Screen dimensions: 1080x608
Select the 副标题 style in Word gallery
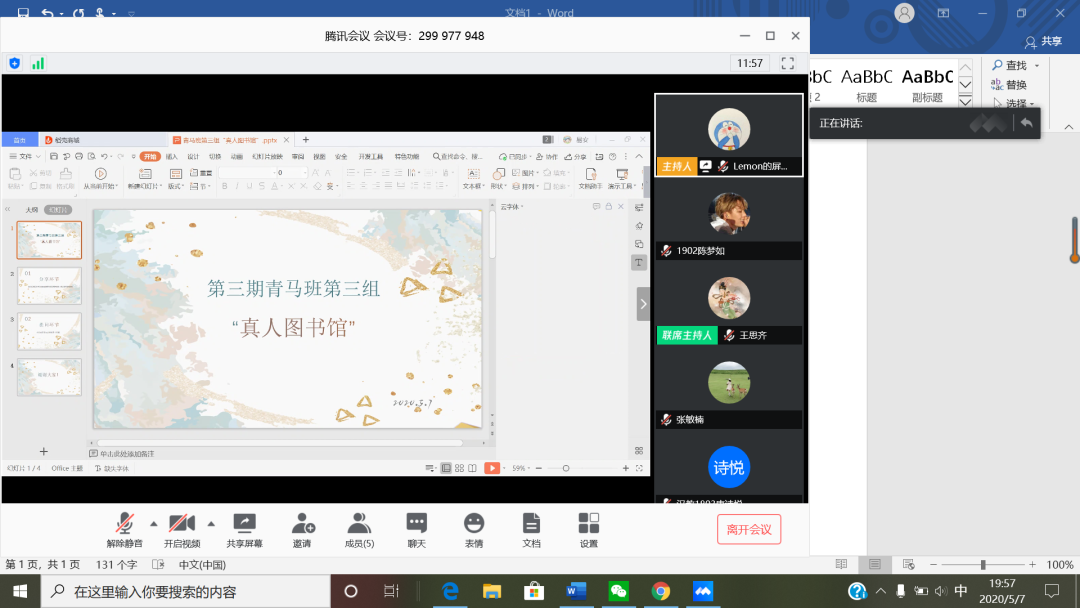coord(927,85)
